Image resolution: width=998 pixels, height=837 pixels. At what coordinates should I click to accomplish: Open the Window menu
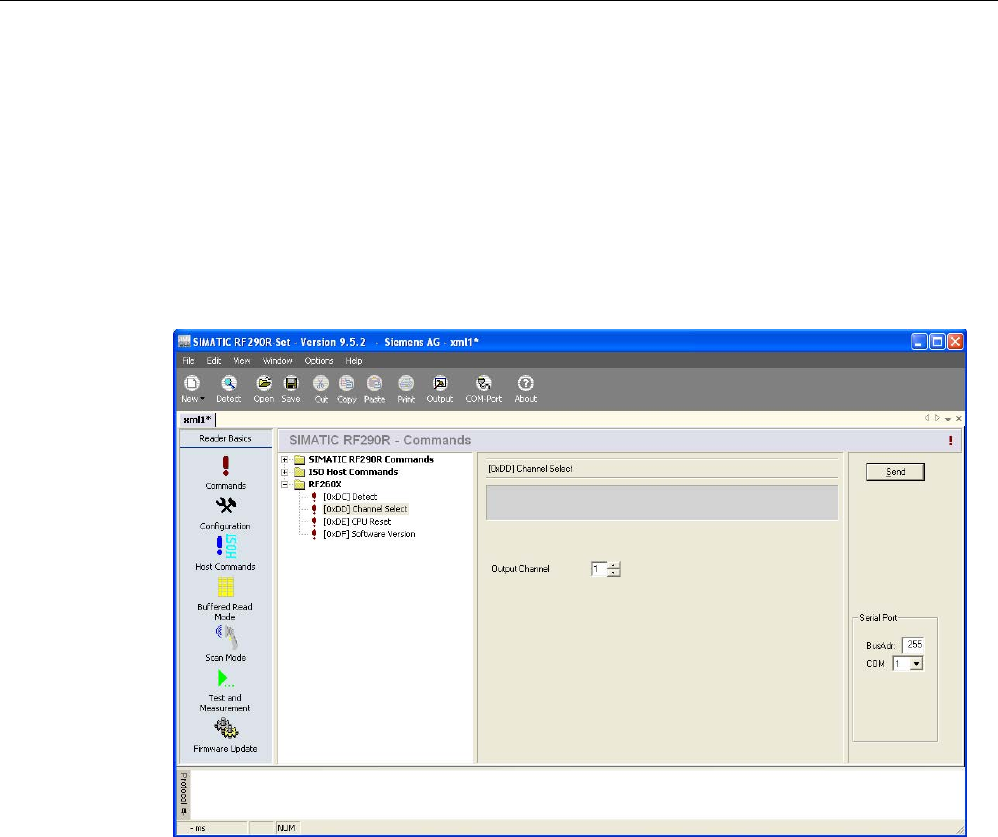278,361
